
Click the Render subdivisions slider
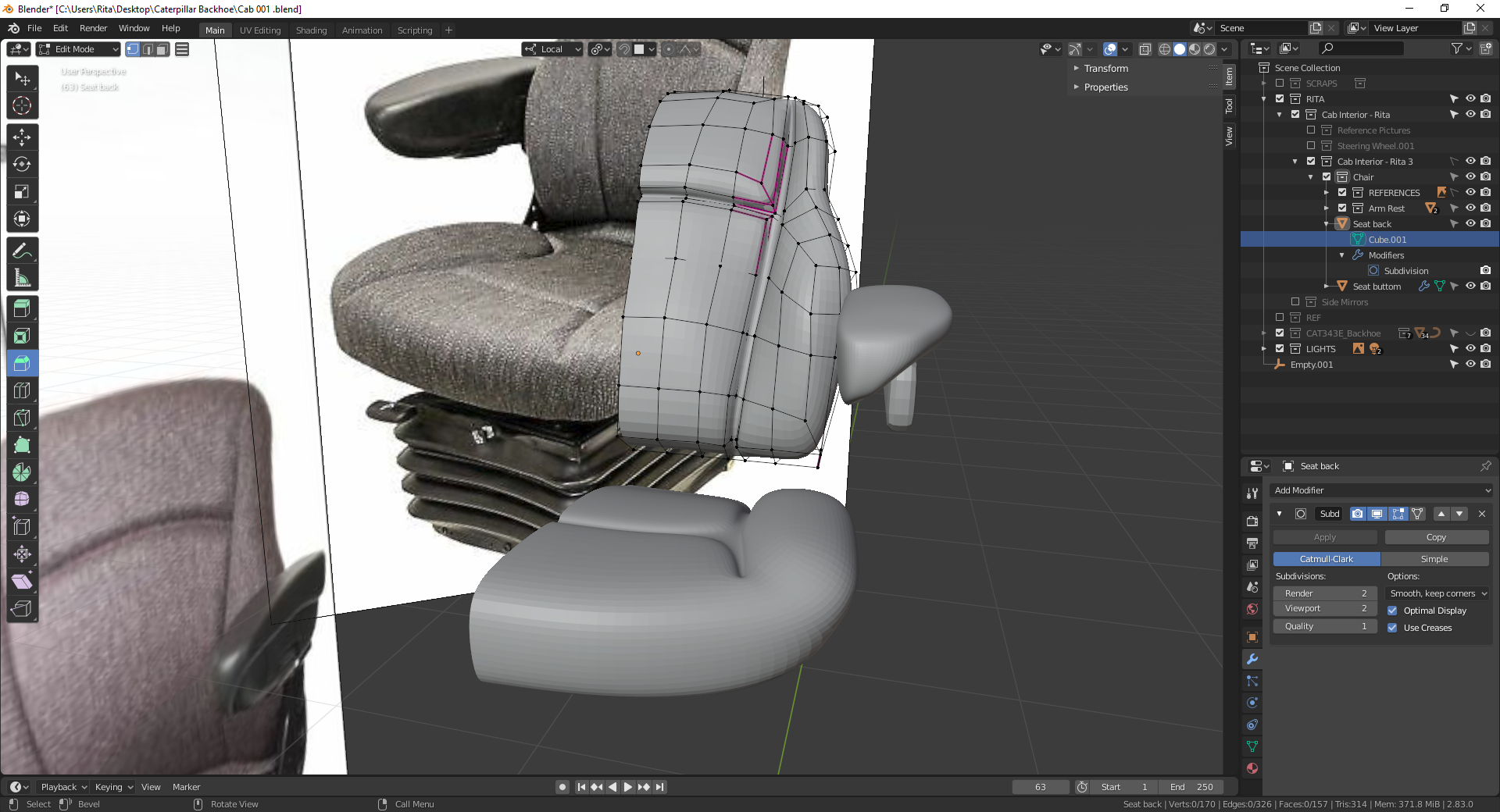tap(1325, 593)
